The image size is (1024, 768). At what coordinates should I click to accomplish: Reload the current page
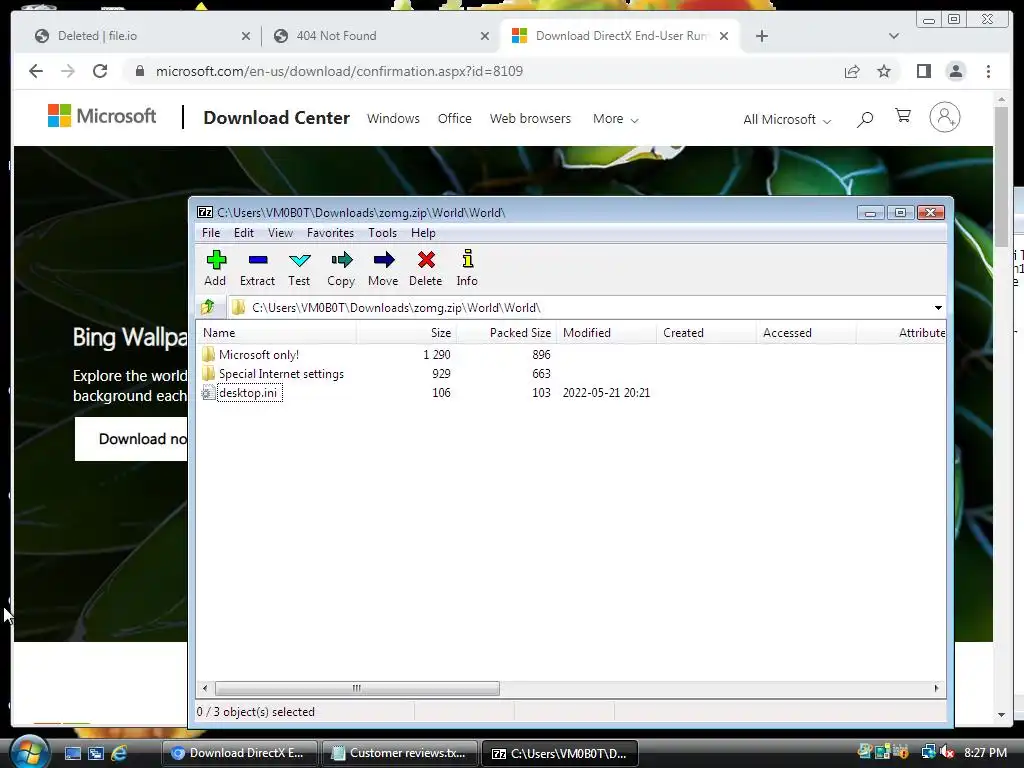tap(100, 71)
